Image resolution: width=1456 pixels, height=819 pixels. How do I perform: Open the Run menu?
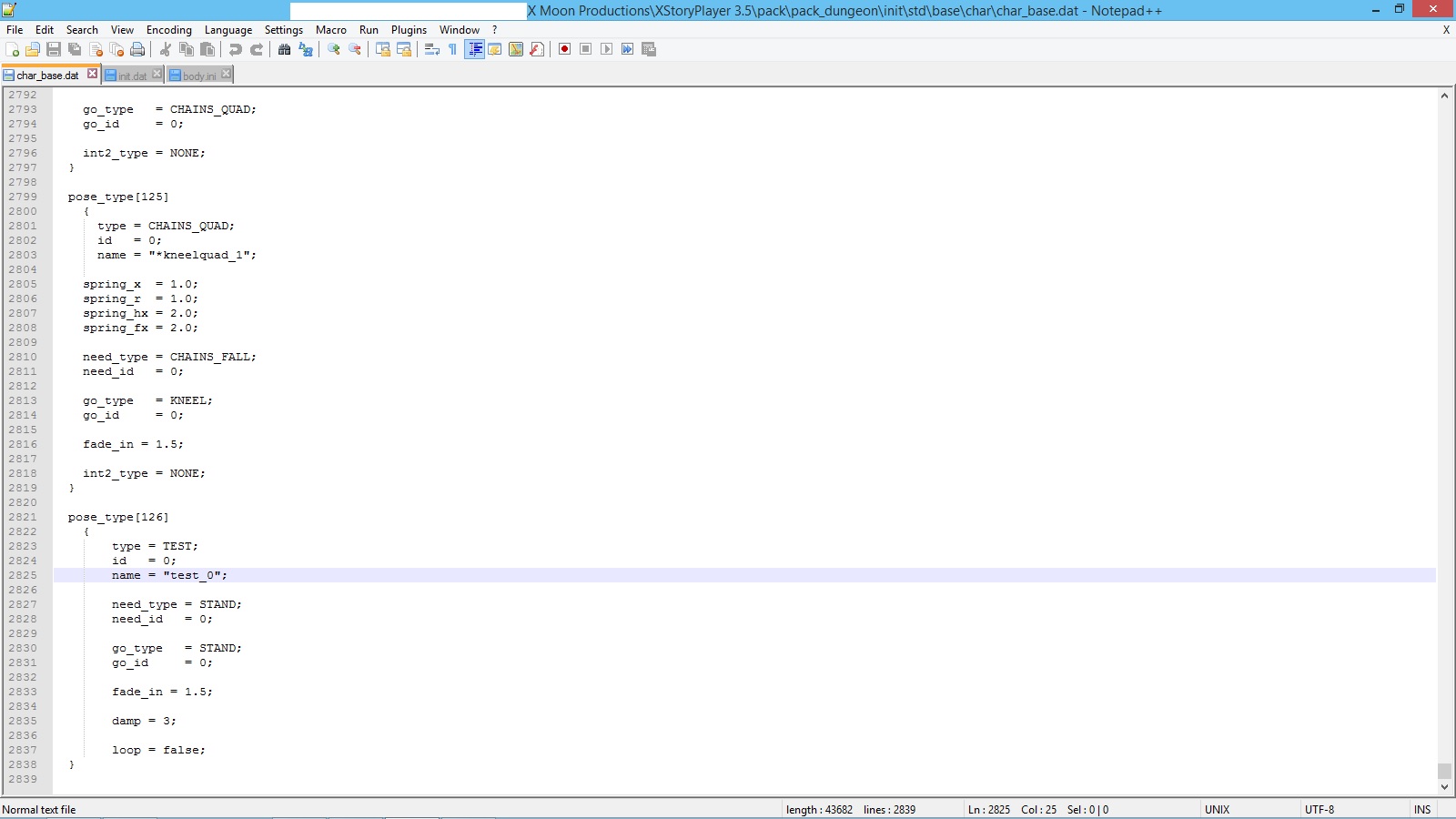pos(369,30)
